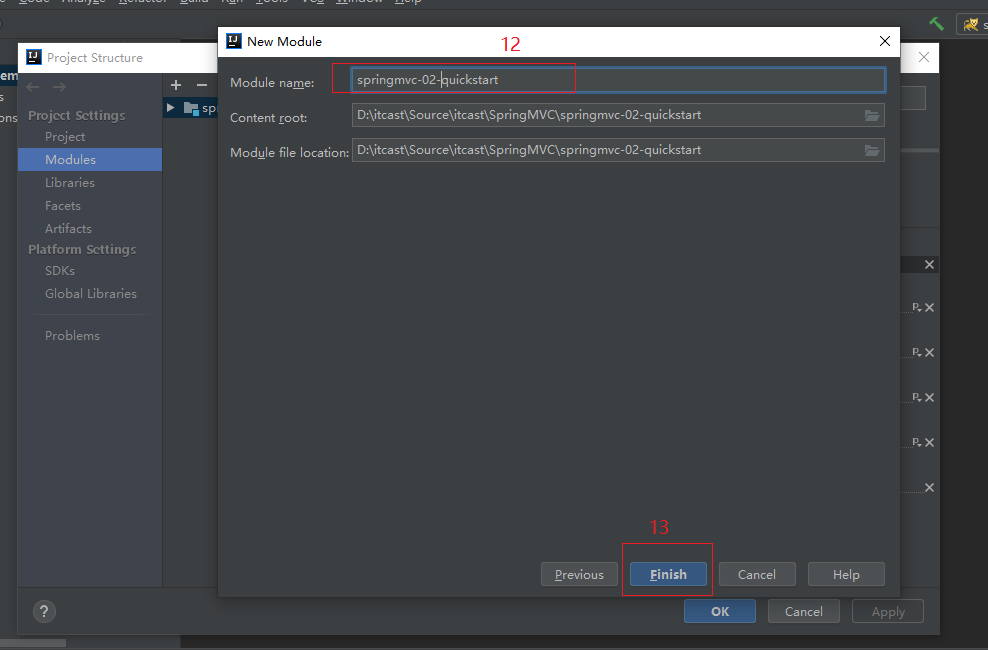Select Problems in the sidebar
The height and width of the screenshot is (650, 988).
[72, 336]
